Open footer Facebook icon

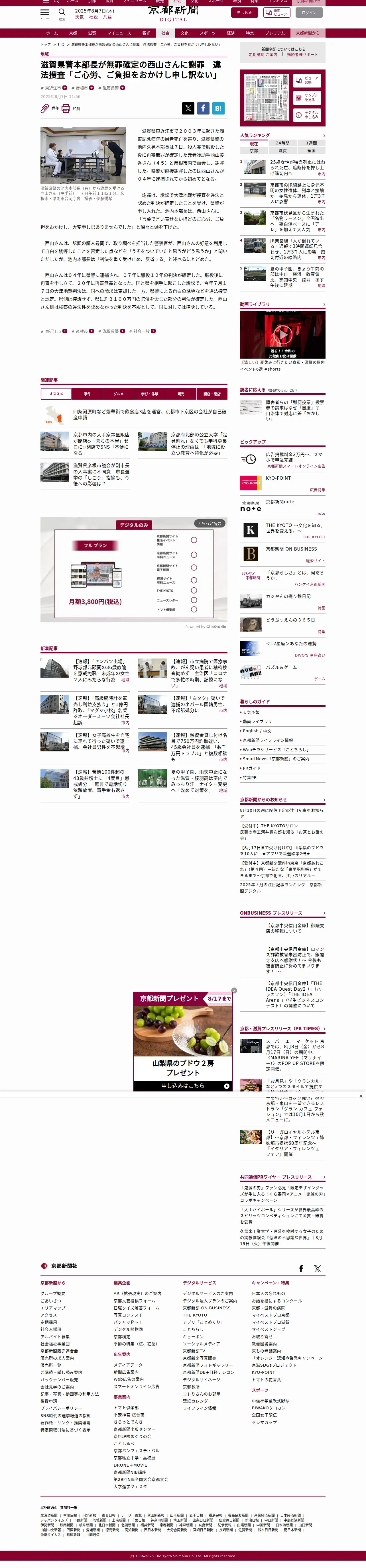[x=301, y=1269]
